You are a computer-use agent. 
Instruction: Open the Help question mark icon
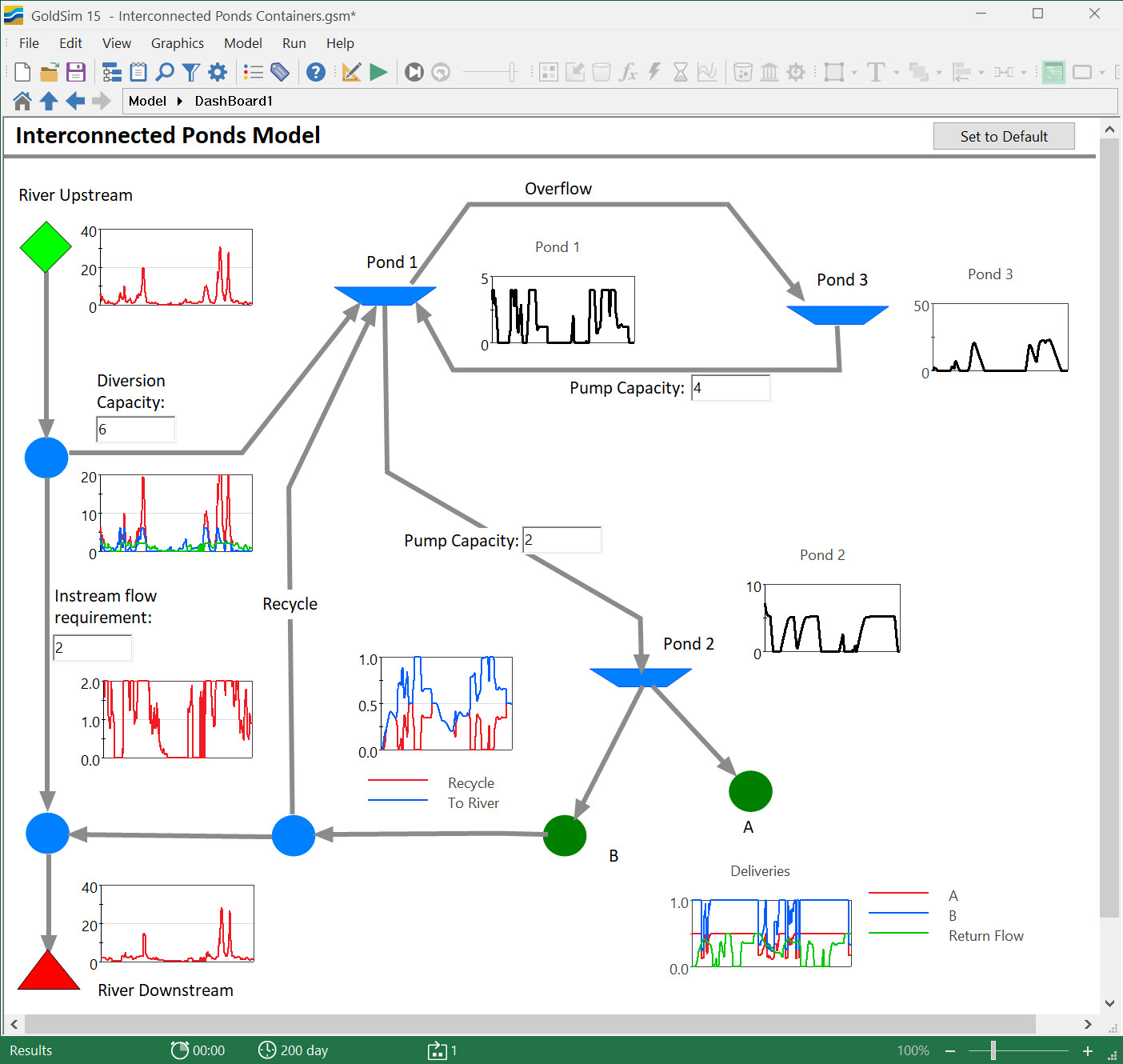(316, 72)
